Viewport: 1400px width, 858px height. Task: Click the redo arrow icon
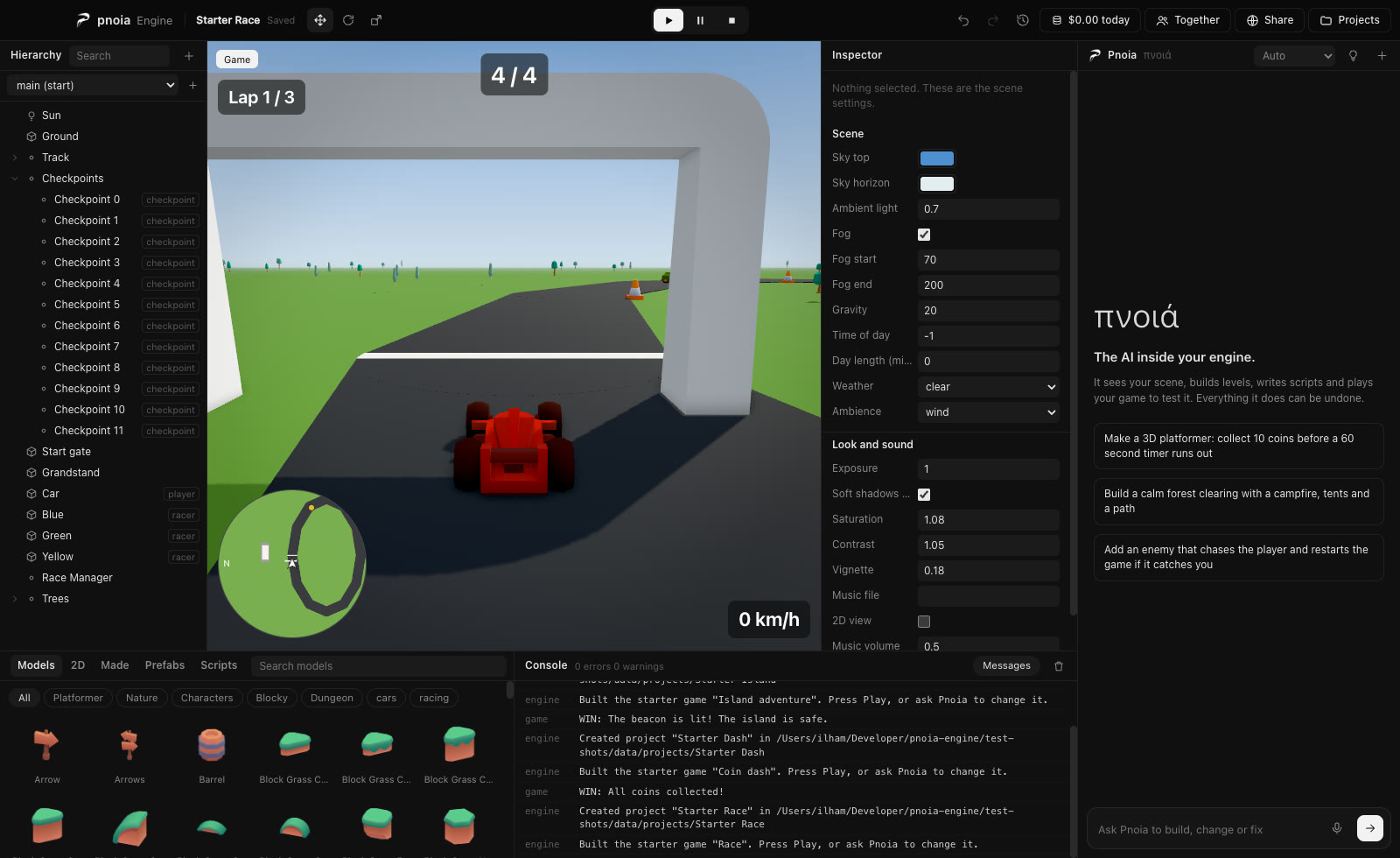tap(993, 20)
